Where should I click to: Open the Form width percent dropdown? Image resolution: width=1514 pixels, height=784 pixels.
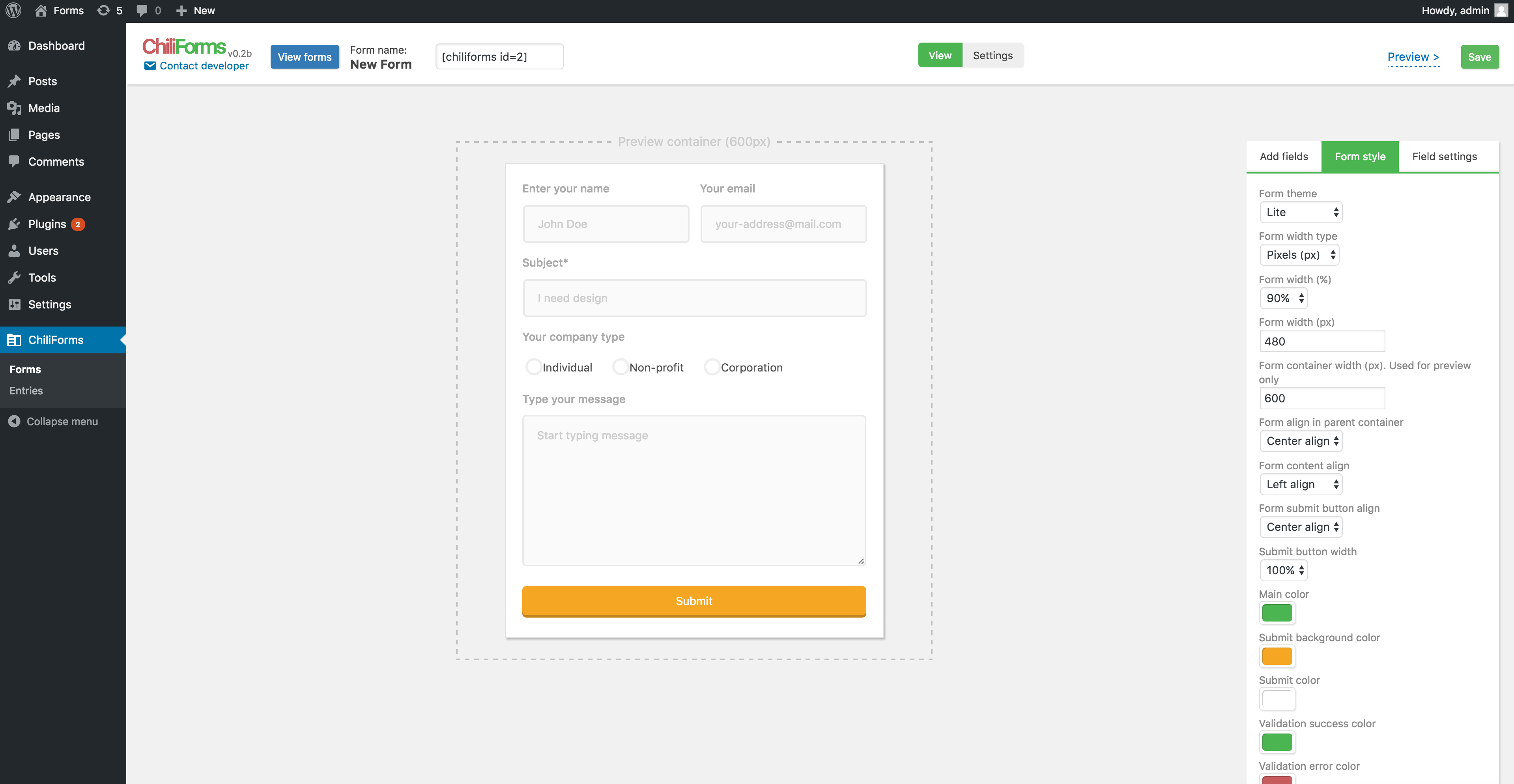click(1284, 298)
